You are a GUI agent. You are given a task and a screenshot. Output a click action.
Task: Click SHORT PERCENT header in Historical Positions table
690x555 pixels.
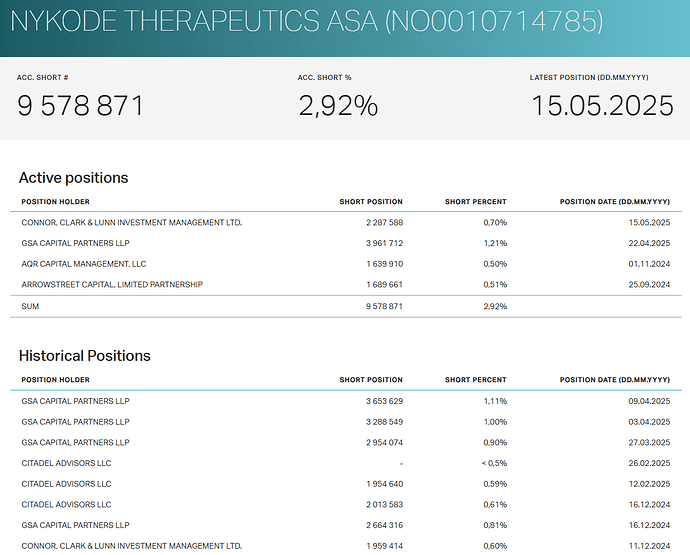point(476,380)
